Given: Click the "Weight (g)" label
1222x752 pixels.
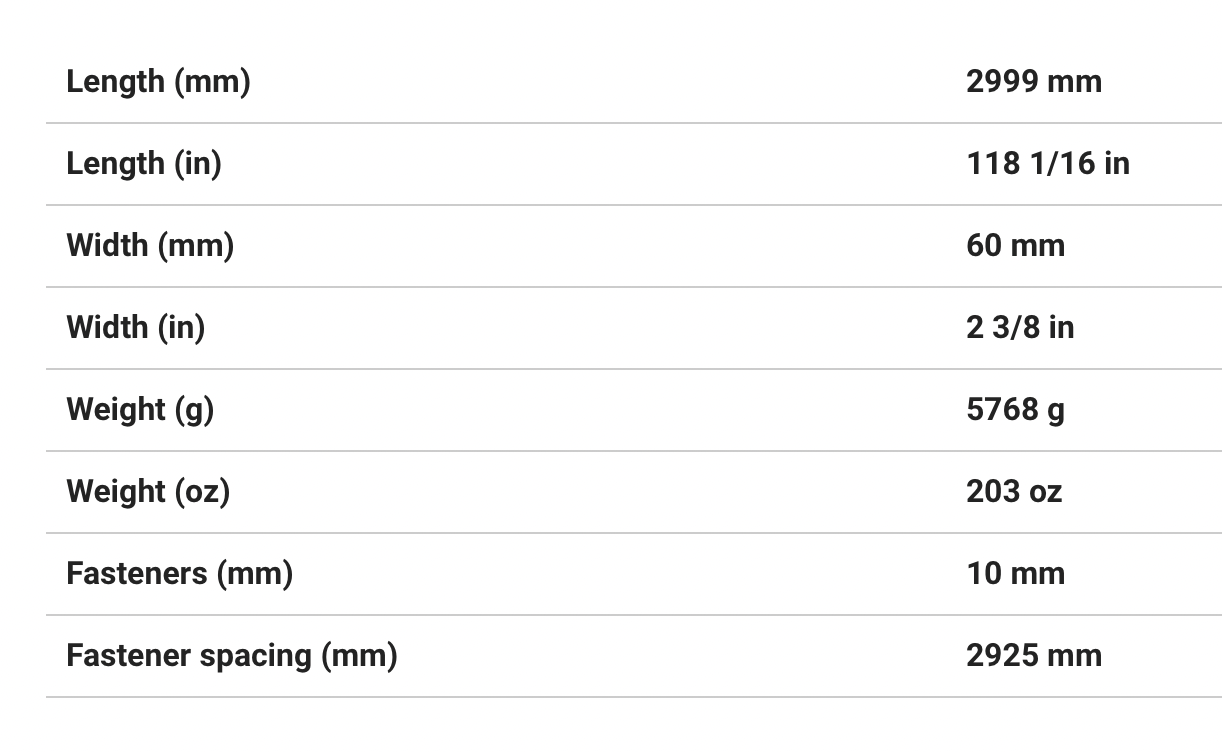Looking at the screenshot, I should 140,409.
